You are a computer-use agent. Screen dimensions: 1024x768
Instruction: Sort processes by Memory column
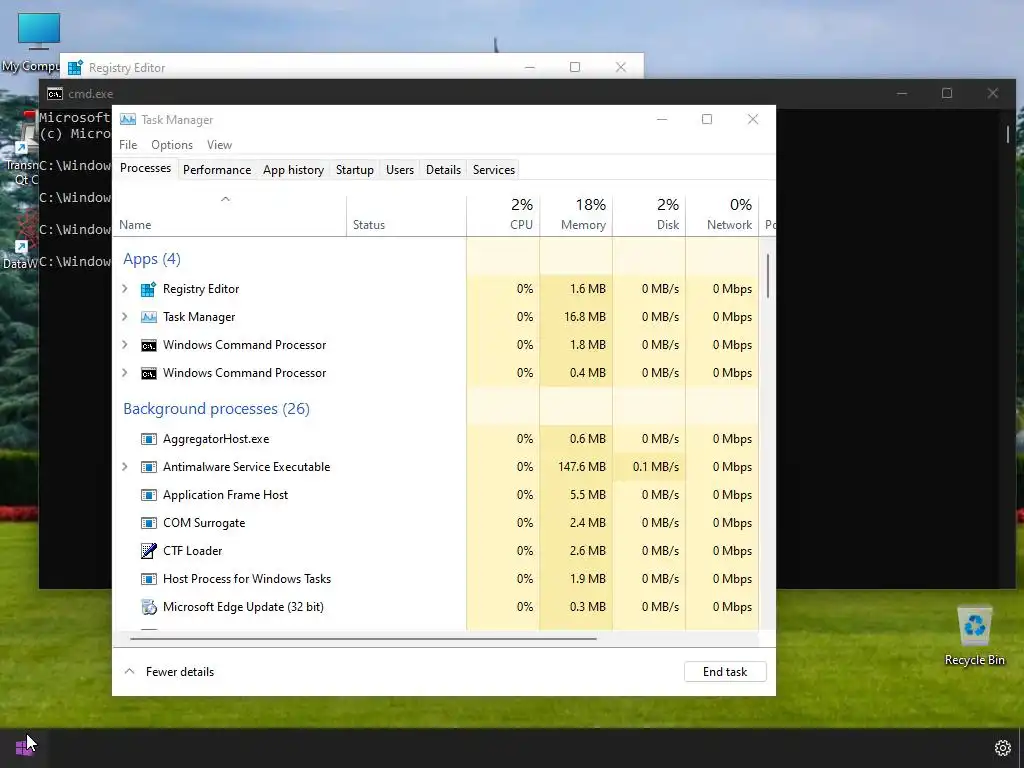point(576,216)
